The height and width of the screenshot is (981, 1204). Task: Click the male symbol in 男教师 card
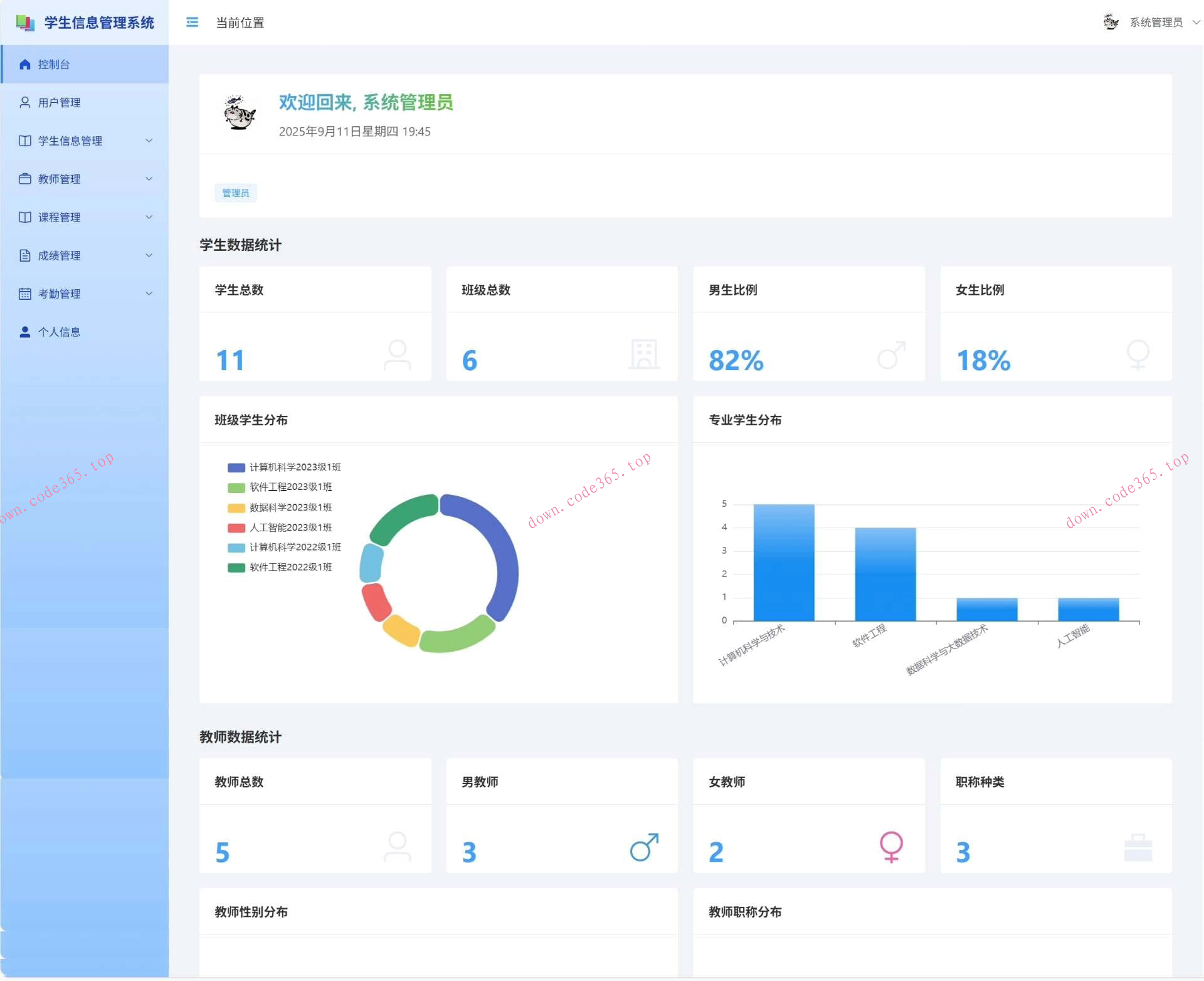coord(644,847)
